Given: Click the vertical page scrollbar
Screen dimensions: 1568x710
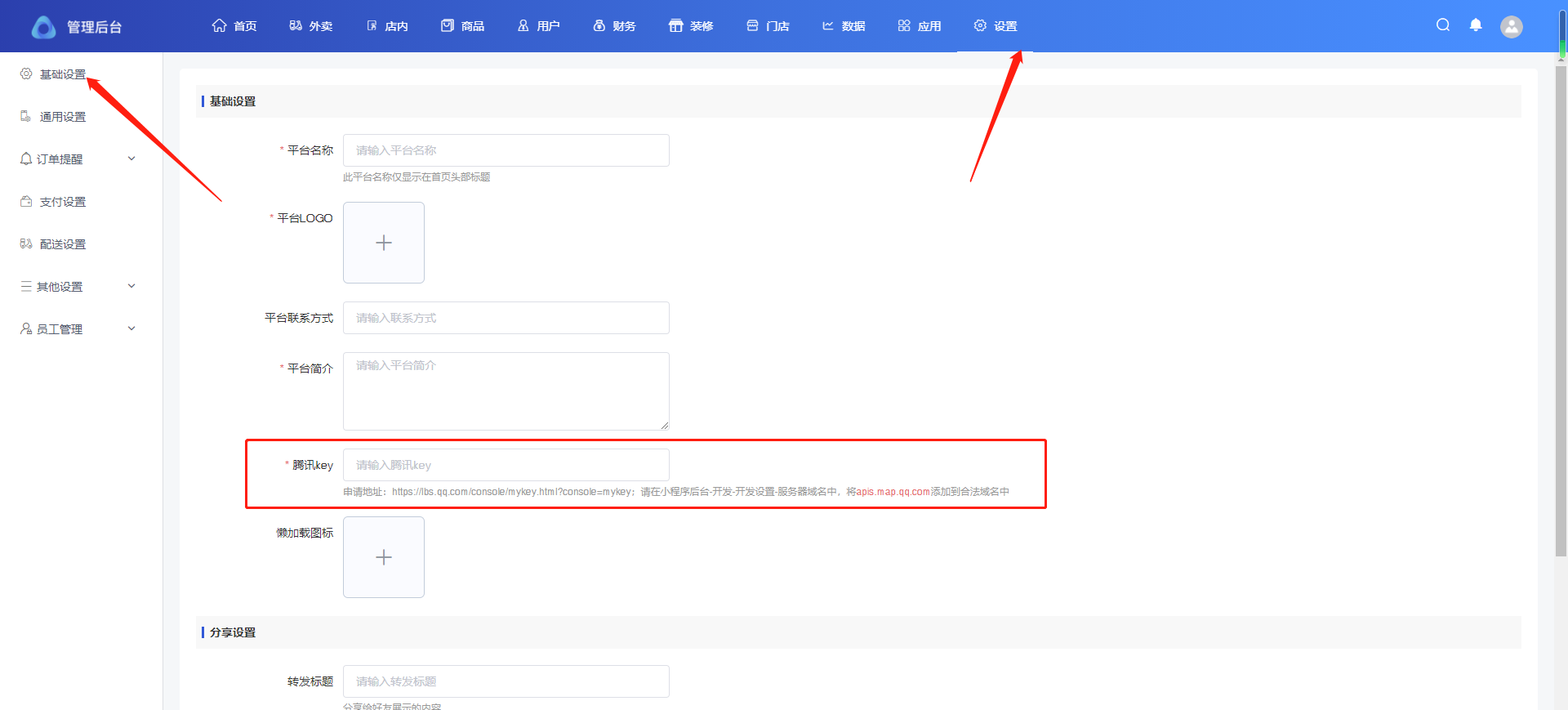Looking at the screenshot, I should tap(1561, 310).
